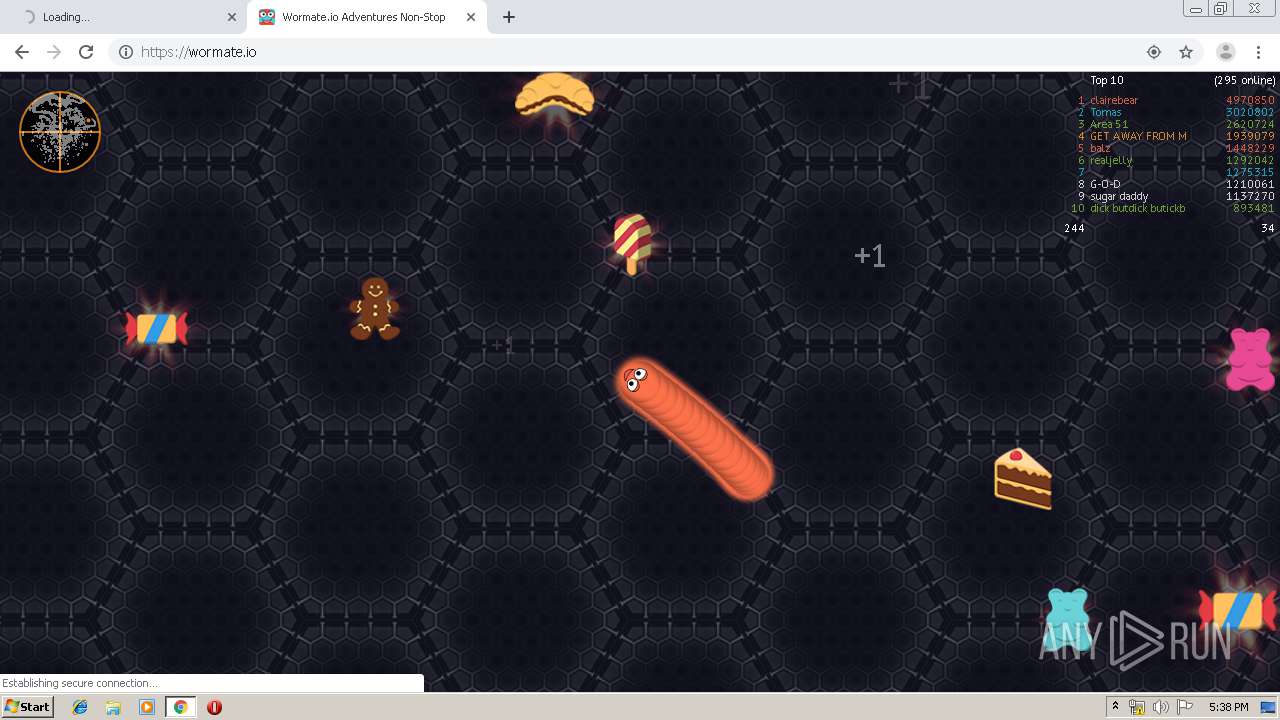Viewport: 1280px width, 720px height.
Task: Click the croissant food item
Action: pos(554,95)
